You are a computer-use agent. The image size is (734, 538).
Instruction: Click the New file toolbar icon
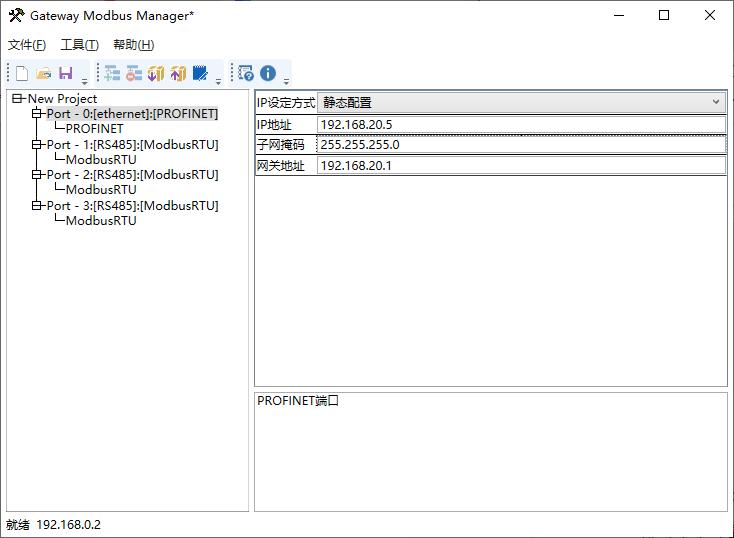[x=22, y=73]
